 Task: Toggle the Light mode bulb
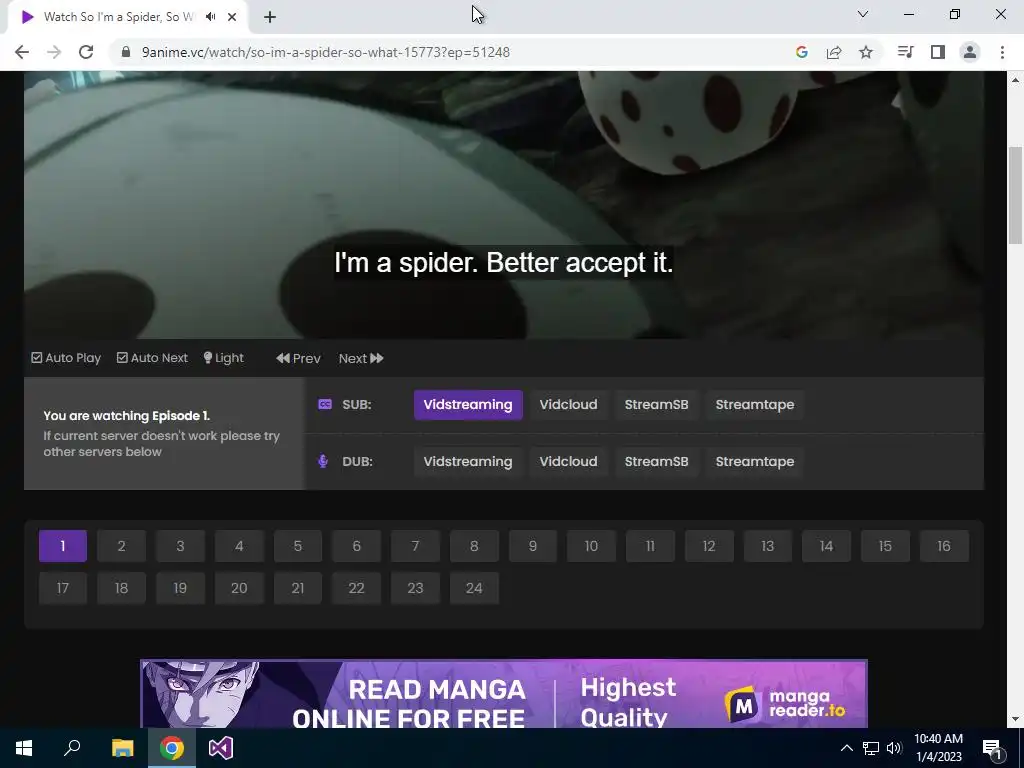223,358
